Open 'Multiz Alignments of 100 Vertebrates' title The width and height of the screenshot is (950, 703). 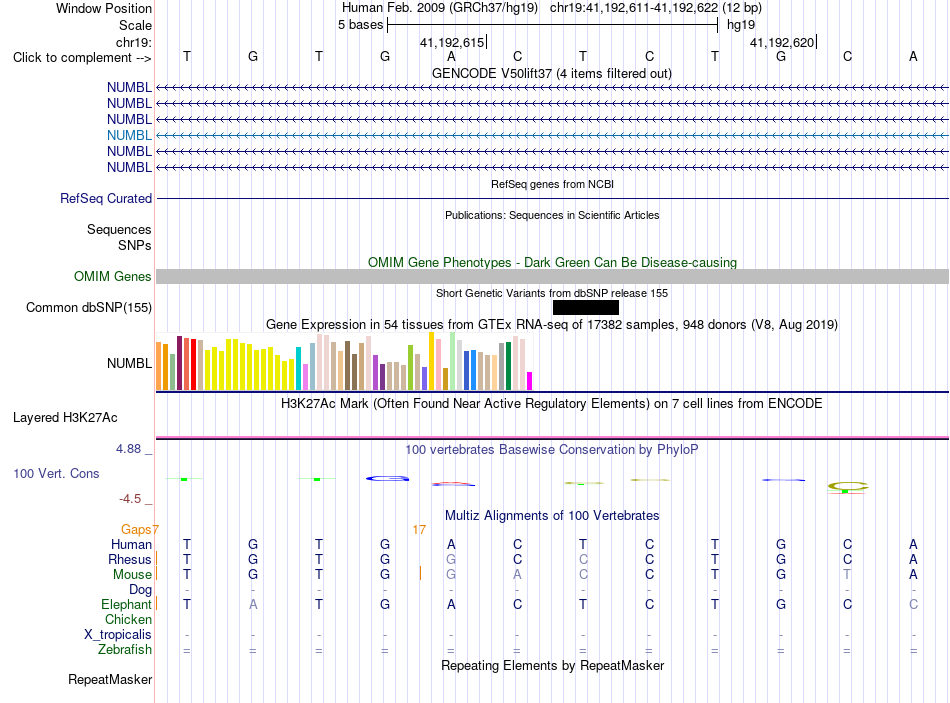tap(552, 516)
